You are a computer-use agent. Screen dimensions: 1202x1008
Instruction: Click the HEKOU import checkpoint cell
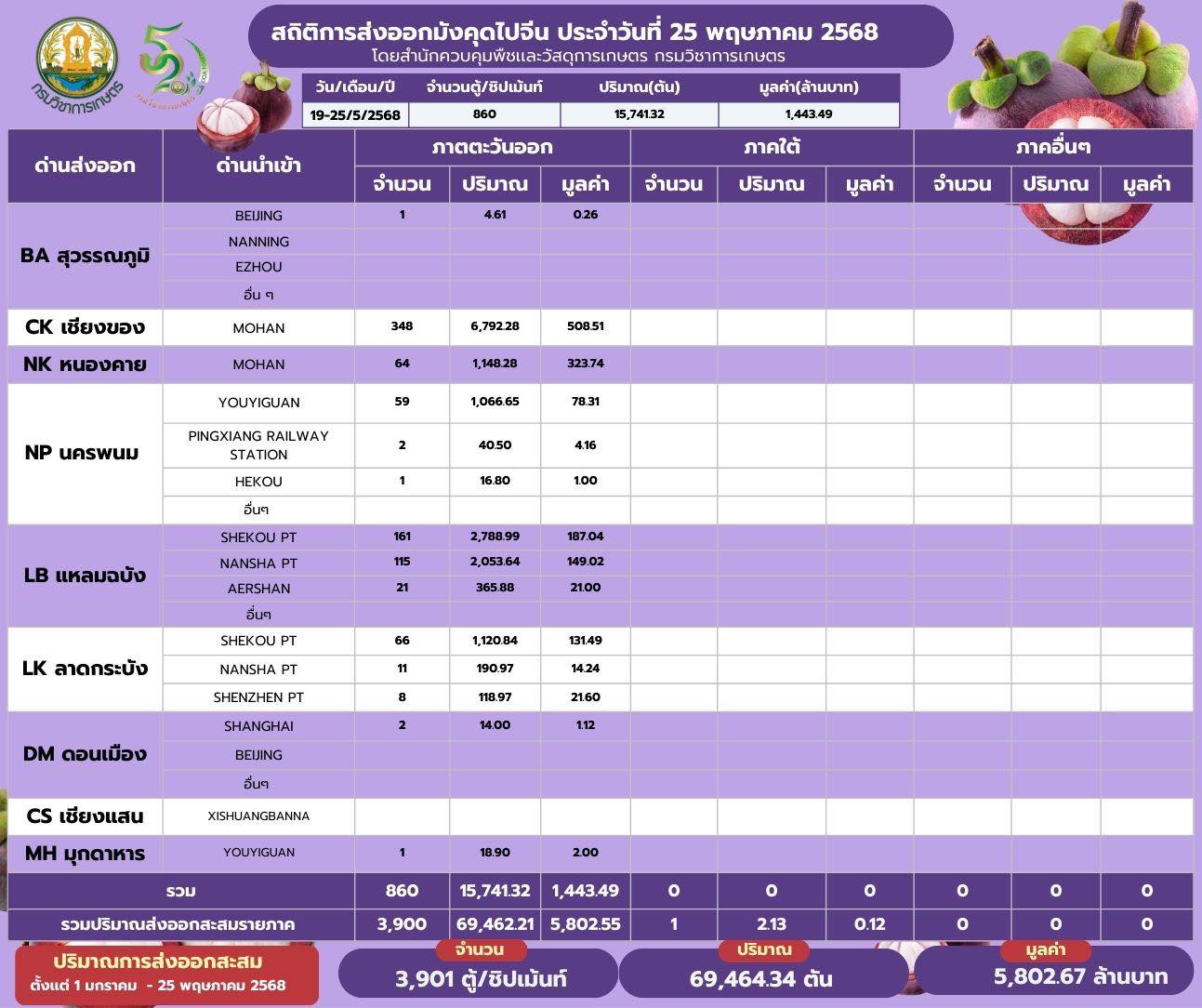click(258, 482)
